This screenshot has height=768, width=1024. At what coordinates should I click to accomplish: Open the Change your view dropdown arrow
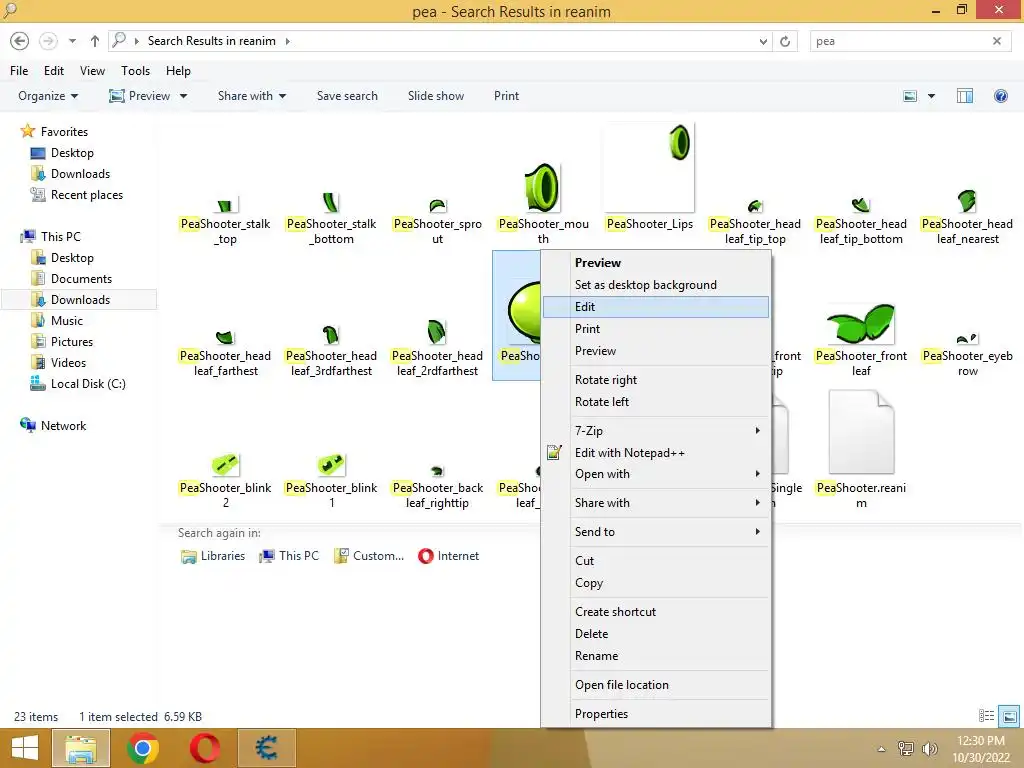[931, 96]
